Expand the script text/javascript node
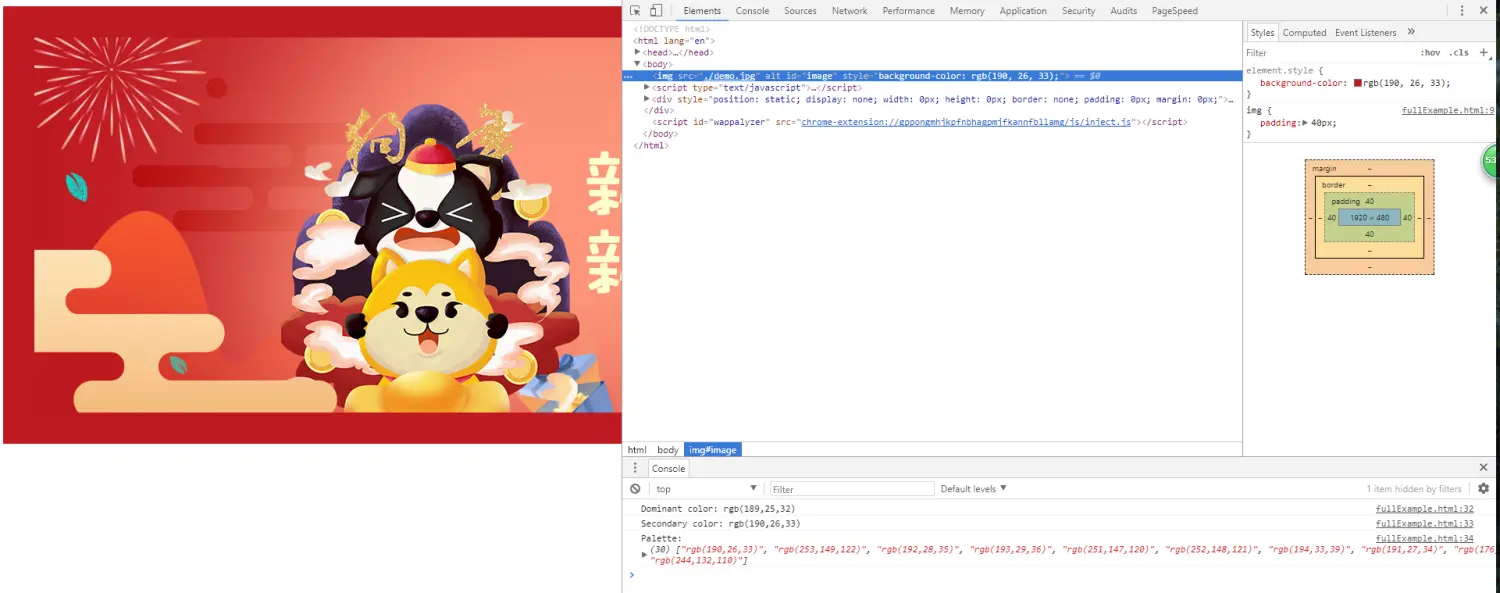1500x593 pixels. tap(647, 87)
